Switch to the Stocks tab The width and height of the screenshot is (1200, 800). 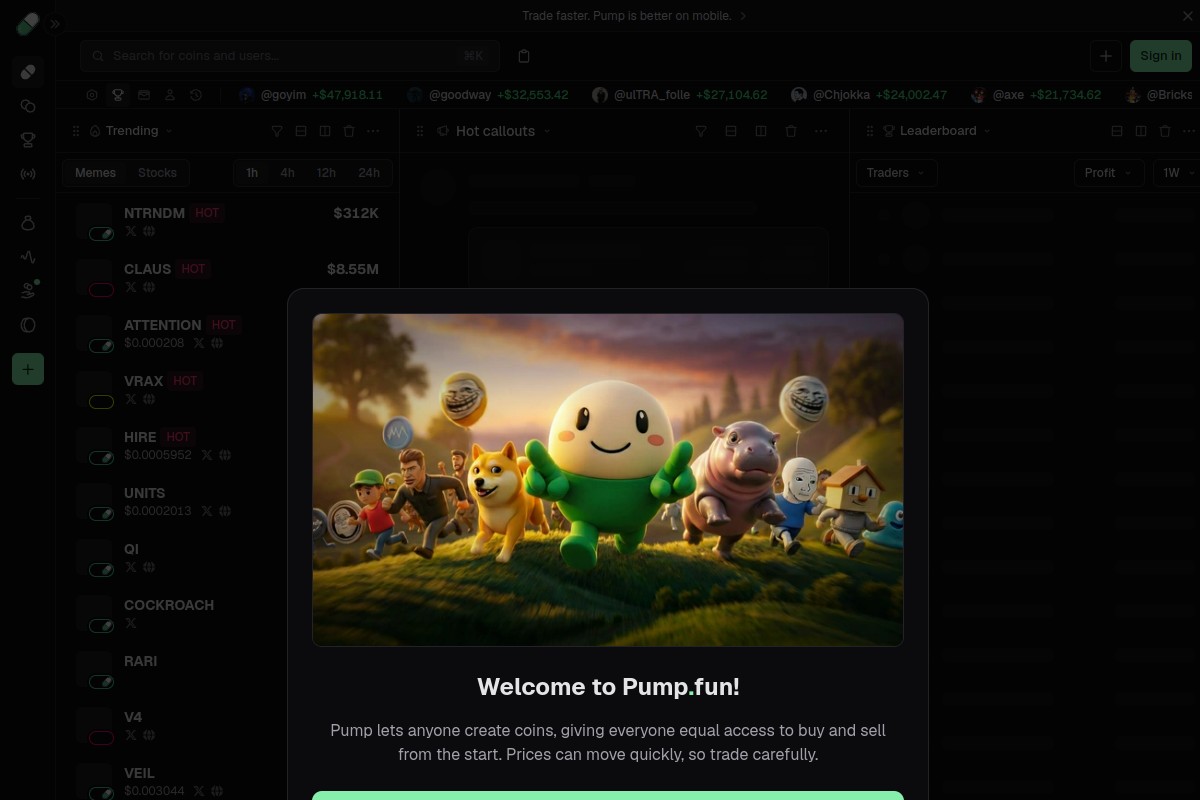(157, 173)
